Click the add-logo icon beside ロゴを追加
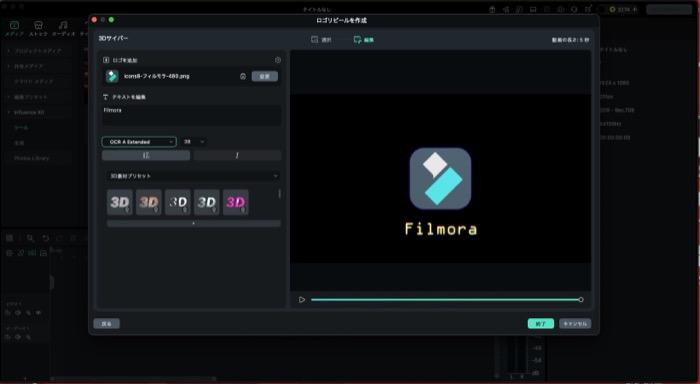The width and height of the screenshot is (700, 384). point(106,60)
